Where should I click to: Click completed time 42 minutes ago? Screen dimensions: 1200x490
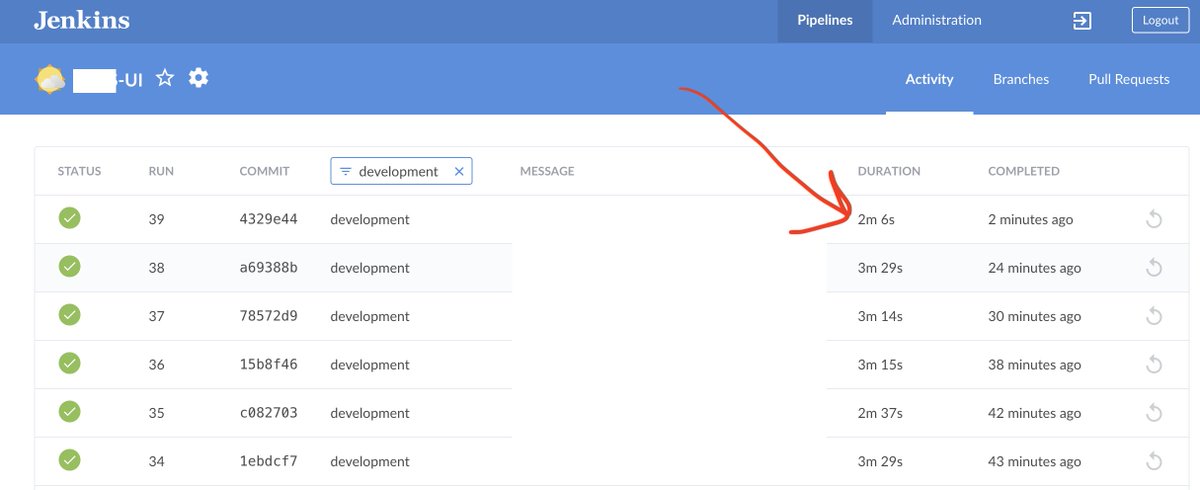pyautogui.click(x=1034, y=413)
